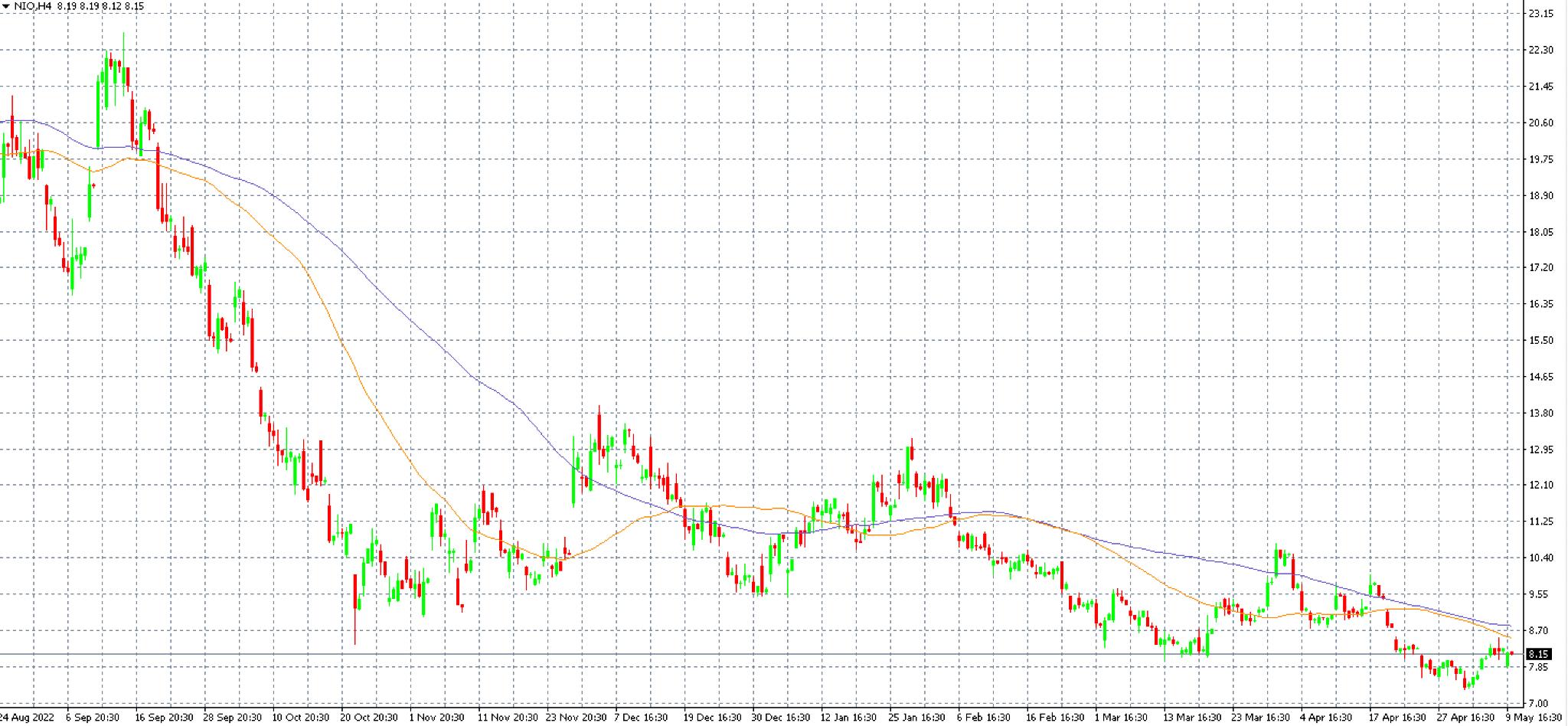The image size is (1568, 726).
Task: Click the 10.40 price scale label
Action: tap(1540, 558)
